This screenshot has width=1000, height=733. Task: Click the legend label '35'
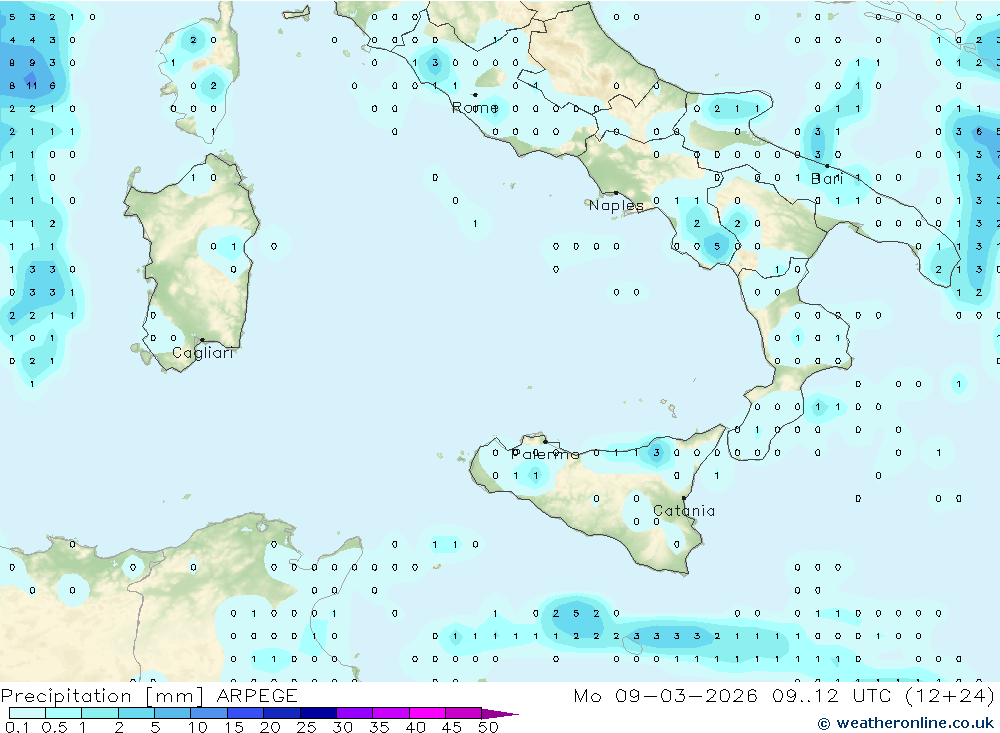pos(379,727)
